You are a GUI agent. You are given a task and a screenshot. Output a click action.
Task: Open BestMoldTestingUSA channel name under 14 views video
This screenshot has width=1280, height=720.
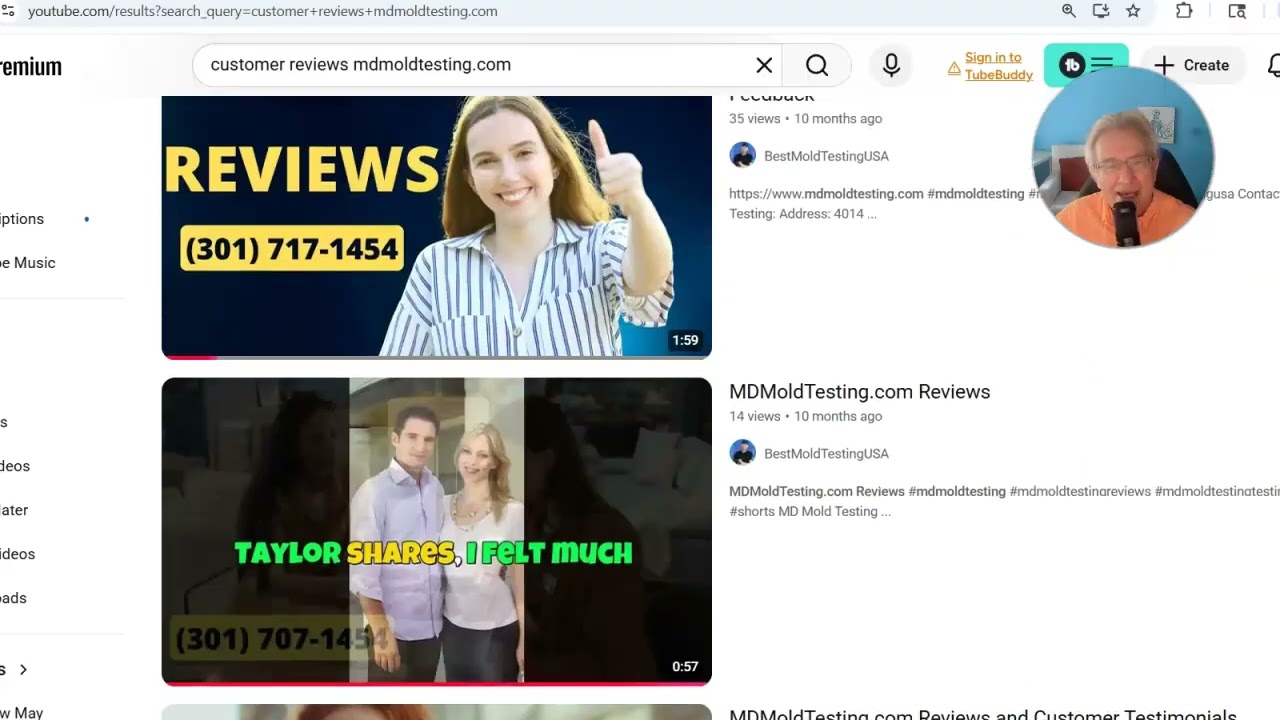tap(826, 454)
